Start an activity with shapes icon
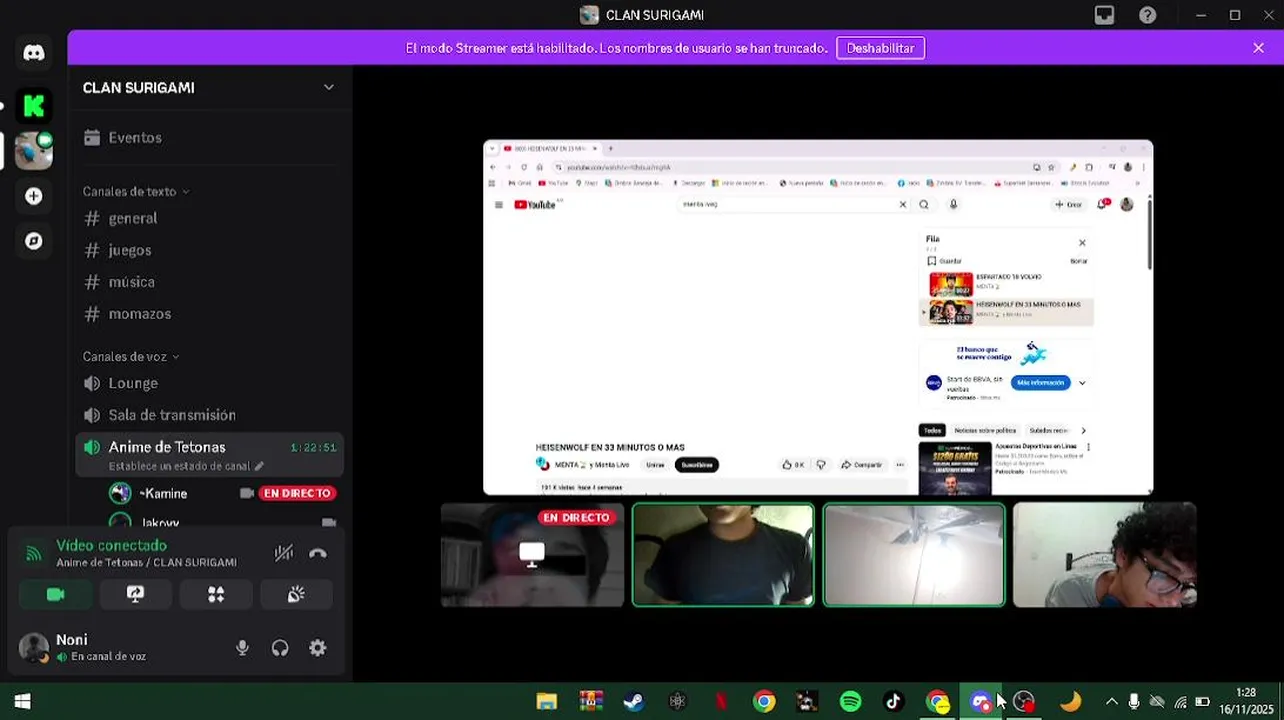 pos(216,594)
